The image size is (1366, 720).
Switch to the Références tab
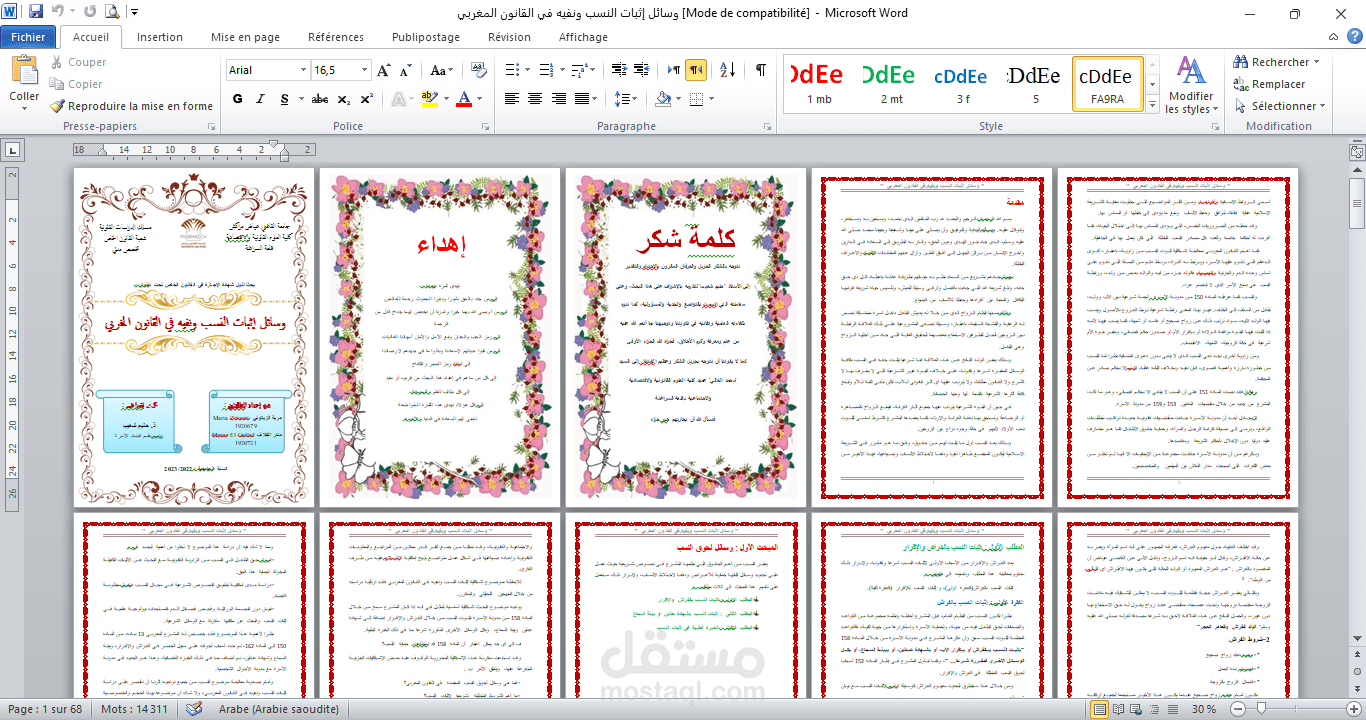pos(336,37)
